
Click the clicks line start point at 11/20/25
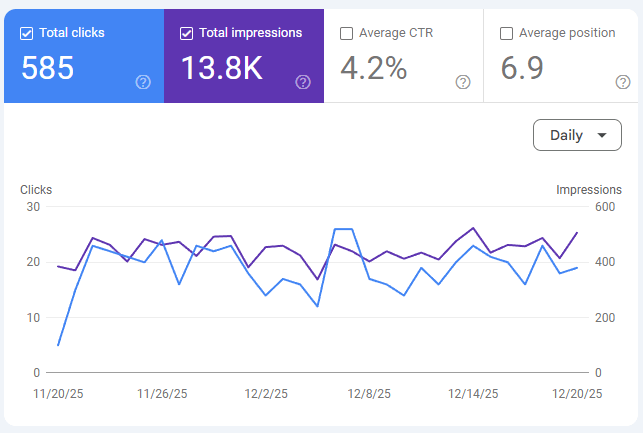pyautogui.click(x=58, y=345)
